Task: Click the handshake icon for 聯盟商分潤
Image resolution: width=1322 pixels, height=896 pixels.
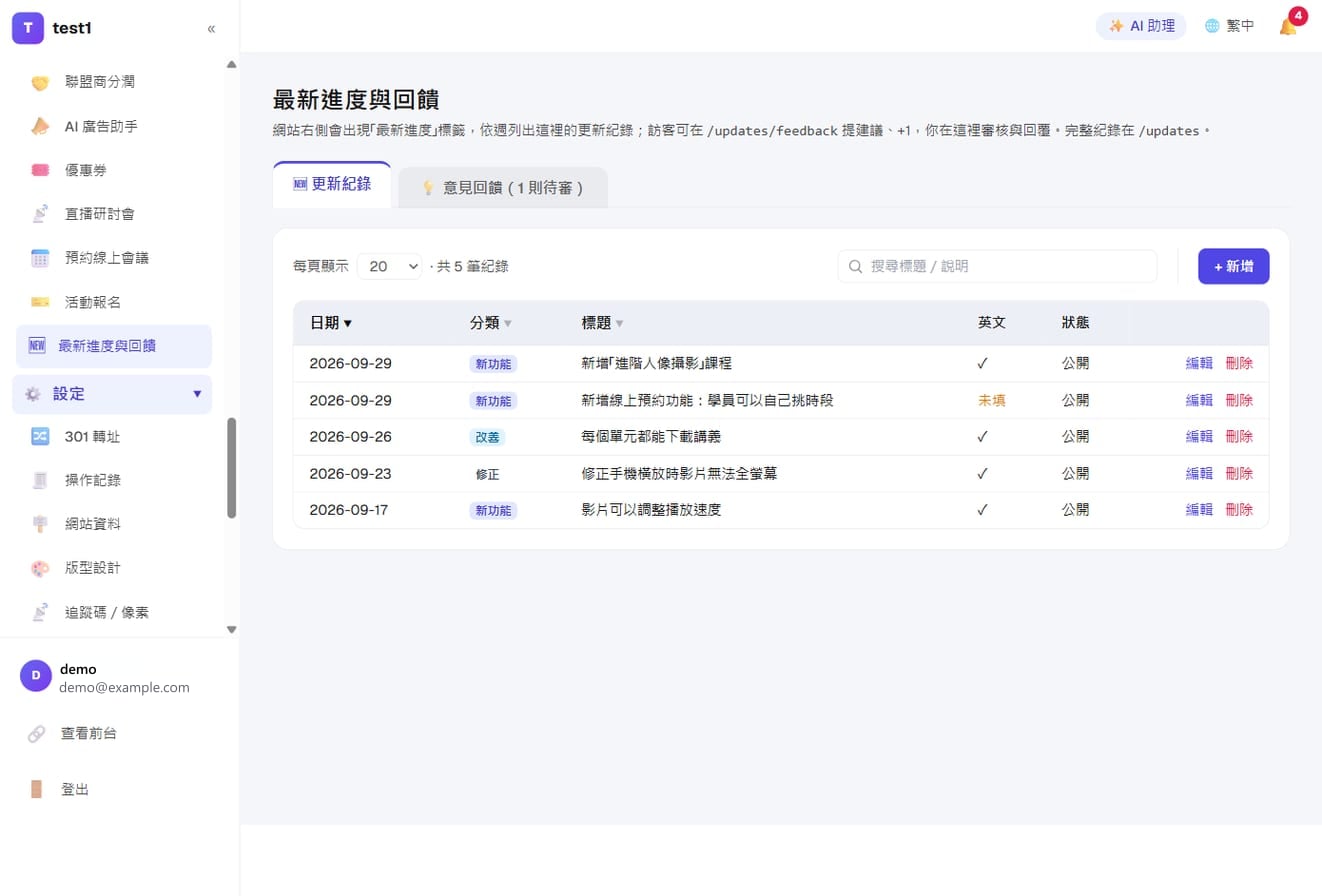Action: pyautogui.click(x=40, y=82)
